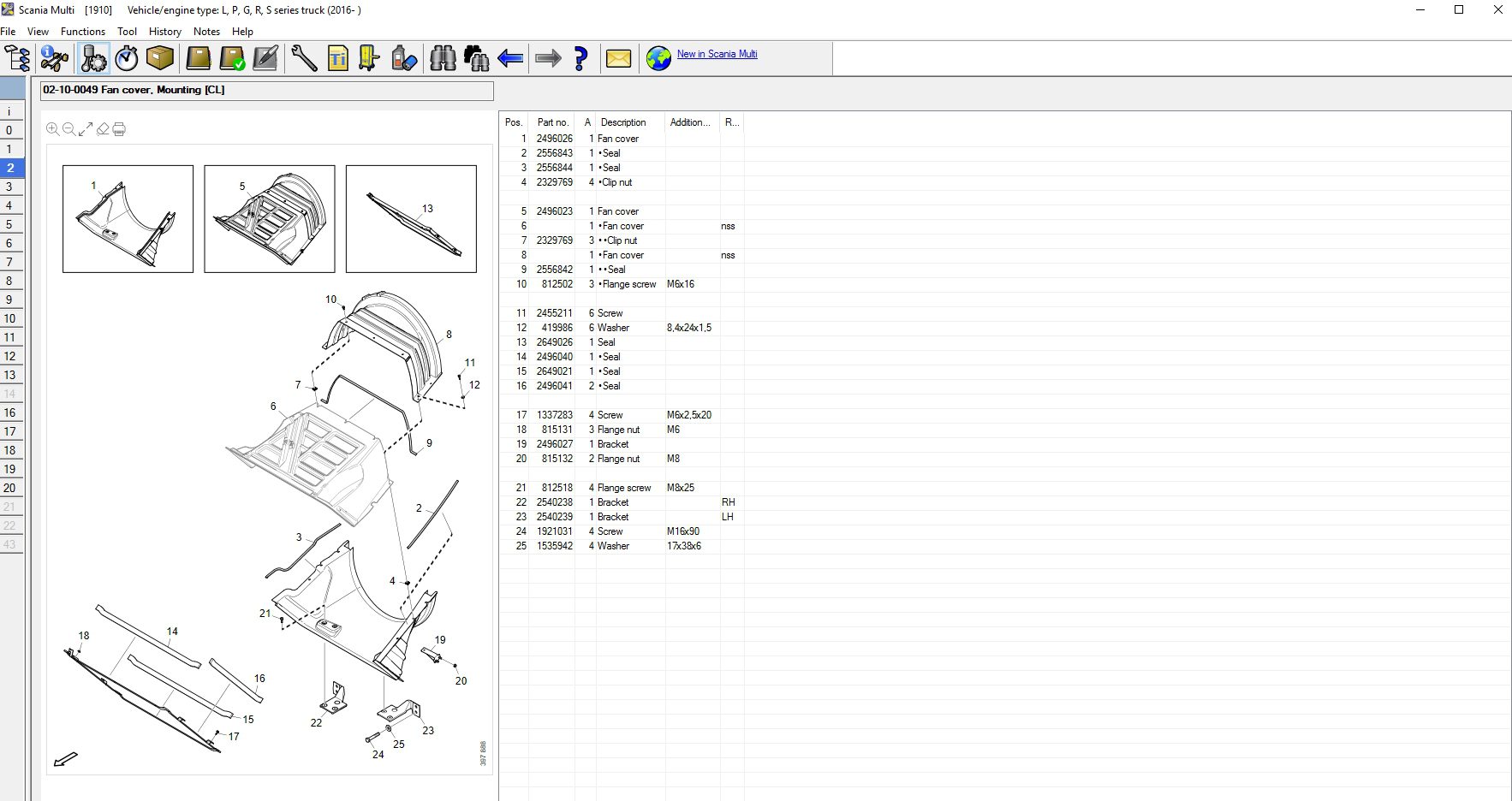Follow the New in Scania Multi link

coord(717,54)
